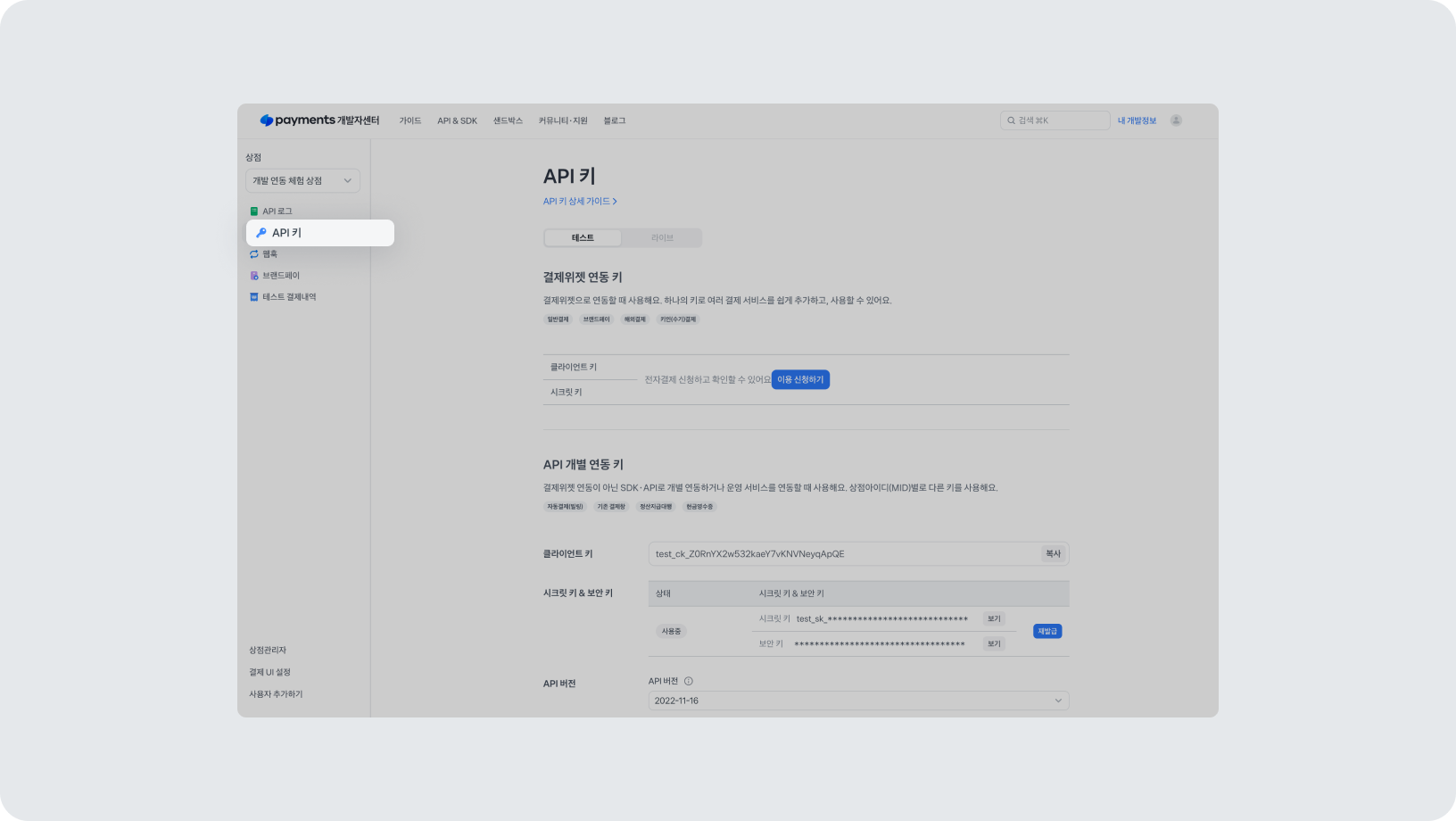Click the magnifier icon in search box
The image size is (1456, 821).
pos(1011,120)
